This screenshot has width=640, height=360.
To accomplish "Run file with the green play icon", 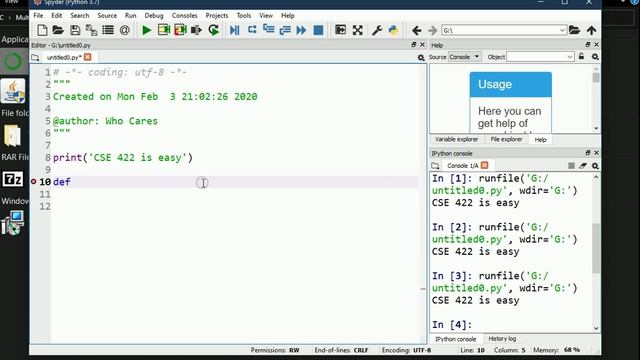I will point(146,30).
